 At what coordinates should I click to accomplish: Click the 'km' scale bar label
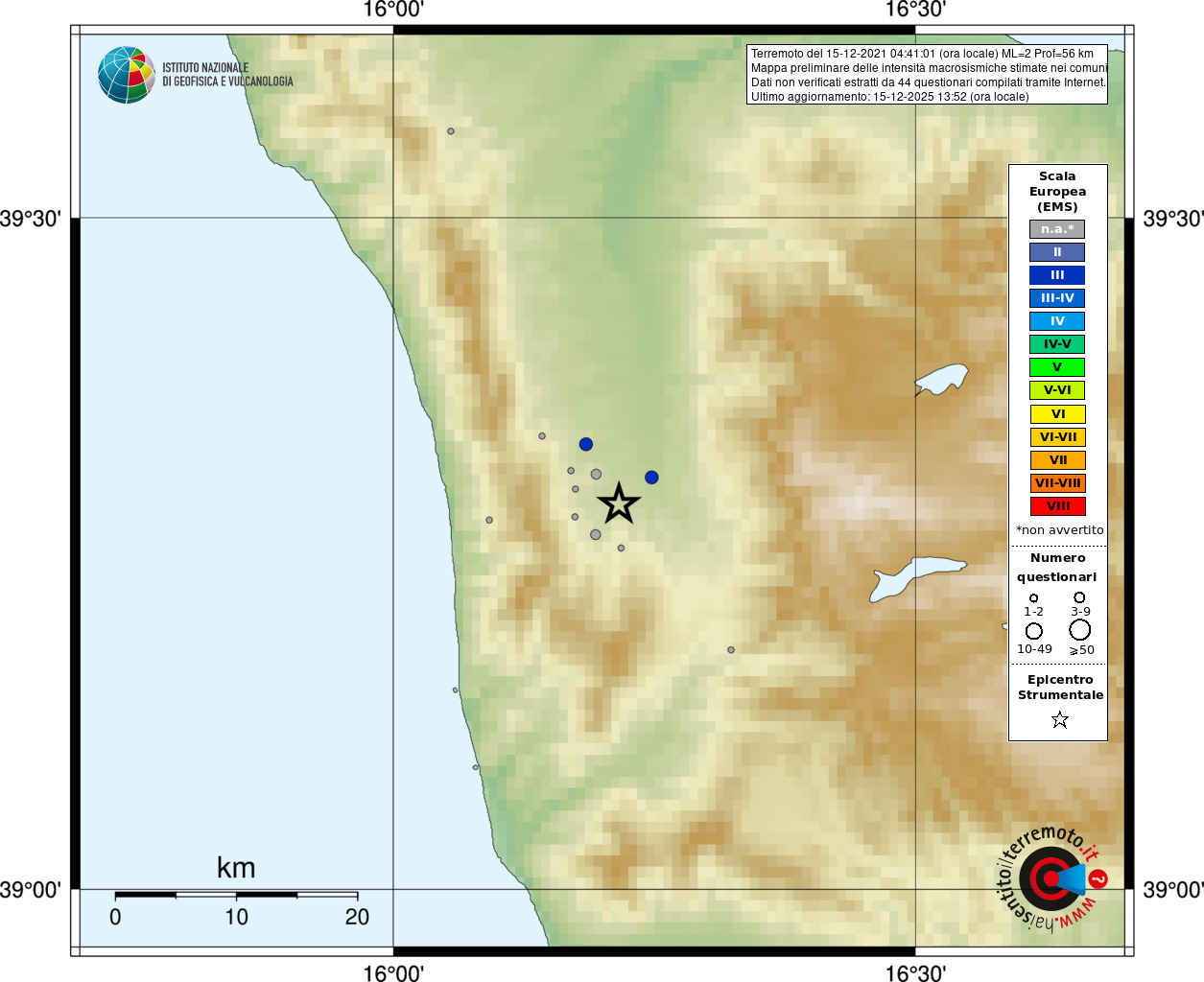[236, 868]
